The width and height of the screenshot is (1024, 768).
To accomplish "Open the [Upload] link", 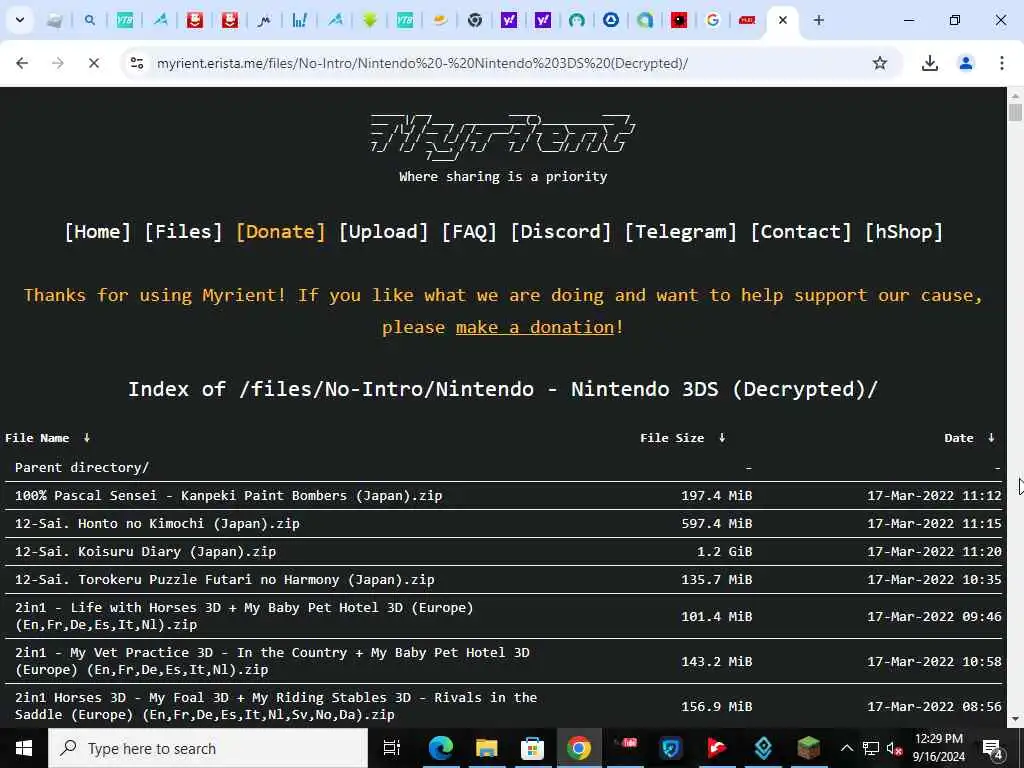I will tap(383, 231).
